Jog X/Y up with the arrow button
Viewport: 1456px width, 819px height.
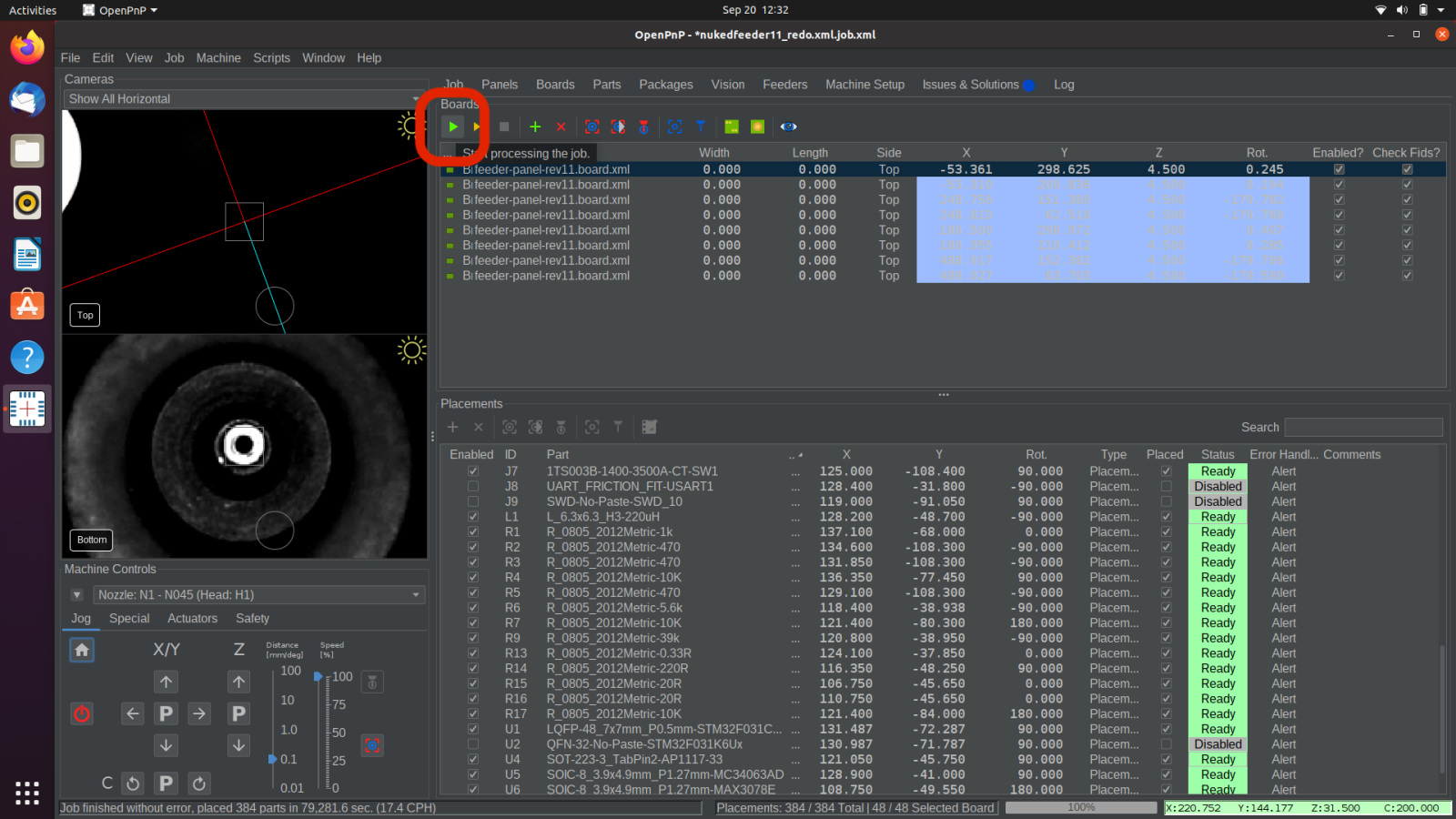click(166, 682)
